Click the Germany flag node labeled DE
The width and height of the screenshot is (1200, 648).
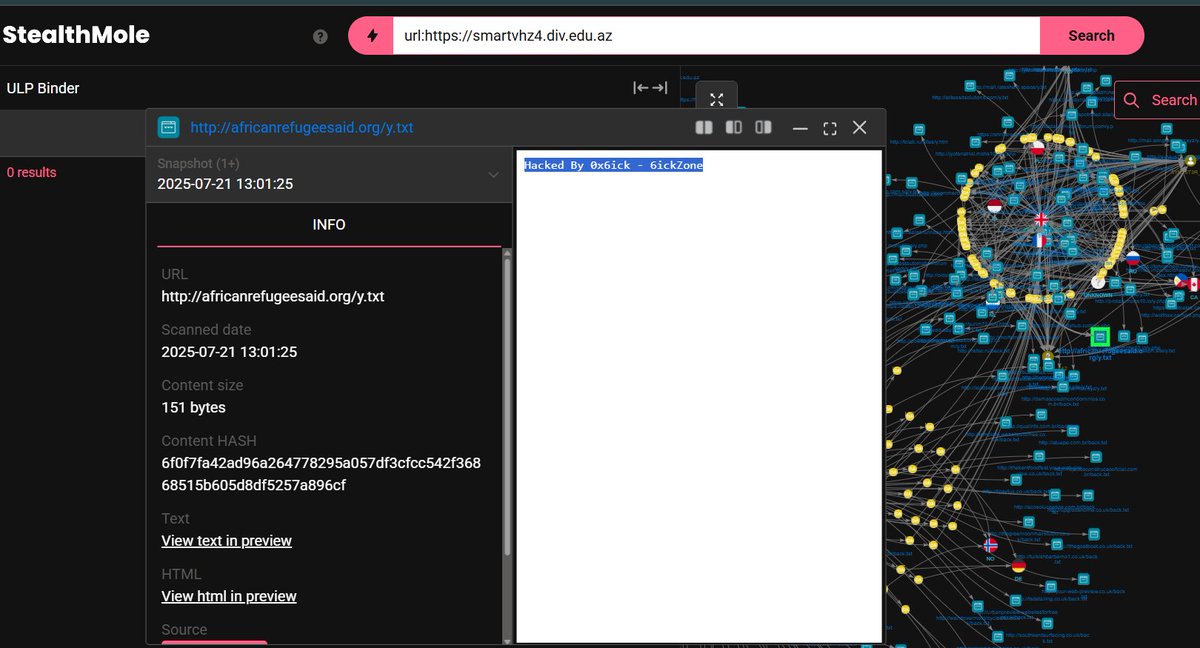[x=1019, y=566]
